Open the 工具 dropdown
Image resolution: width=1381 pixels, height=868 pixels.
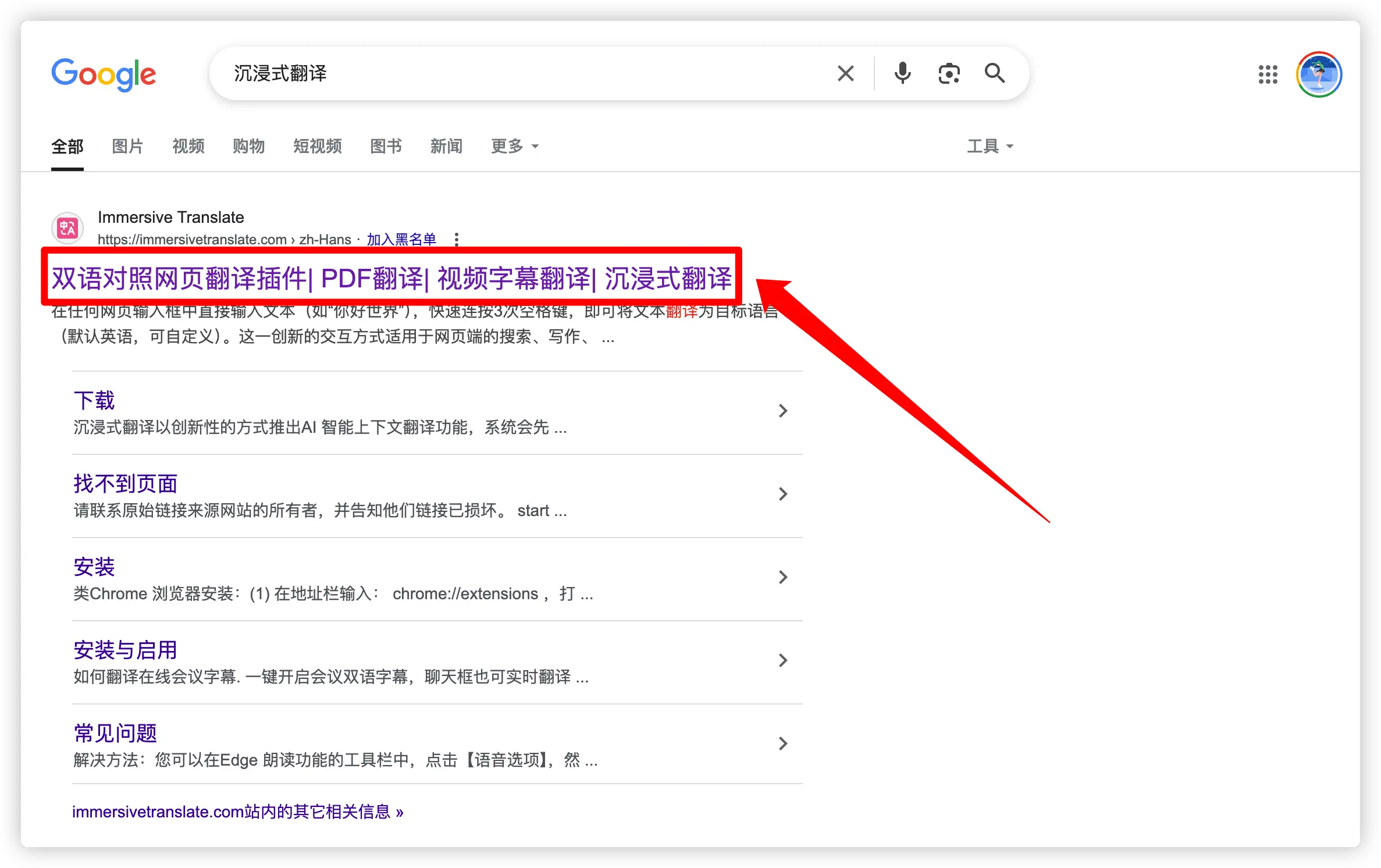[x=990, y=147]
